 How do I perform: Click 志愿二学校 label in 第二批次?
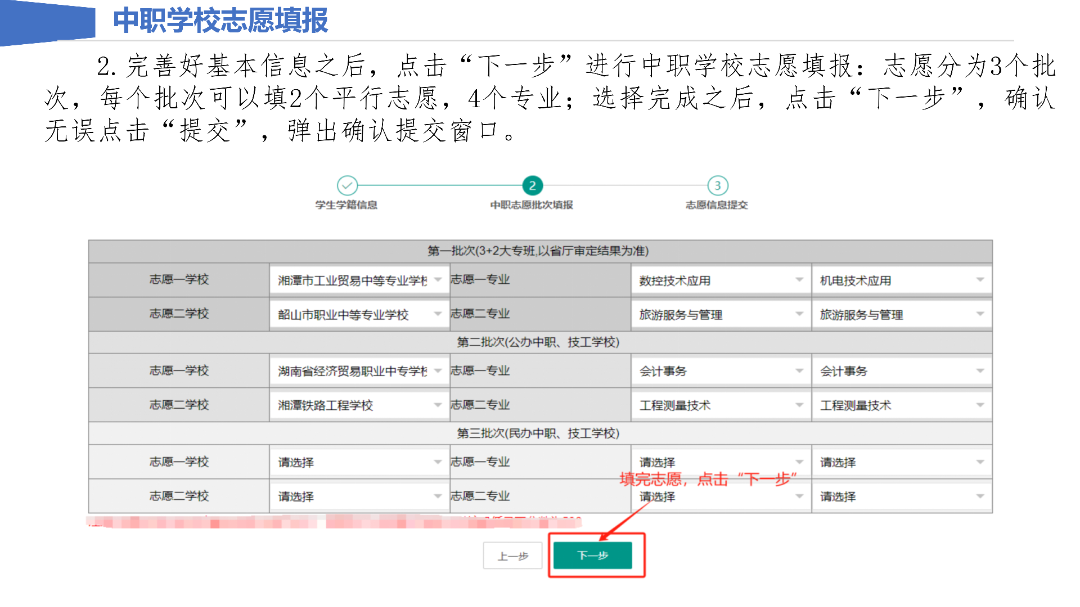(179, 404)
